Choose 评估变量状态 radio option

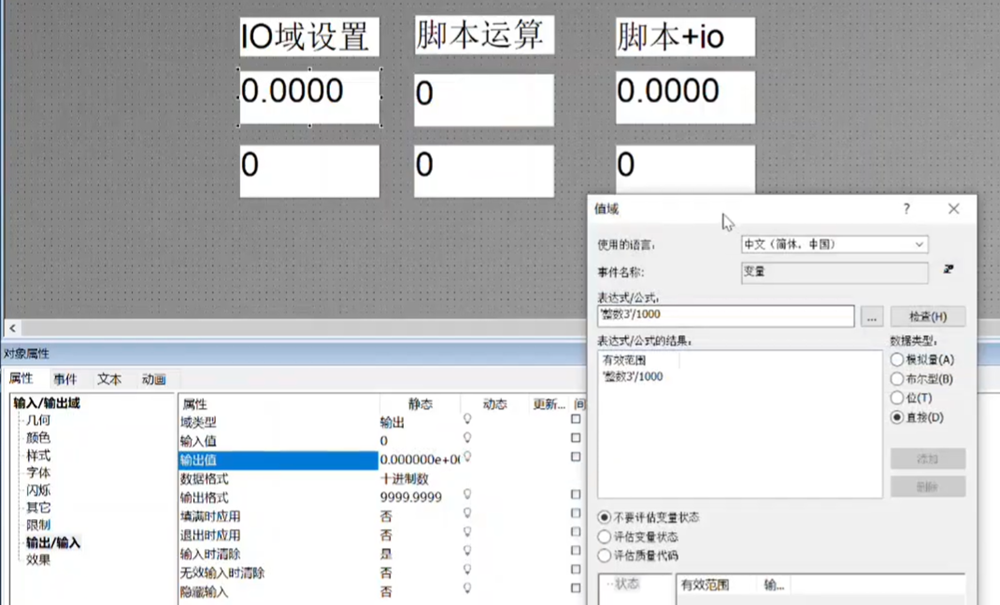(x=603, y=536)
